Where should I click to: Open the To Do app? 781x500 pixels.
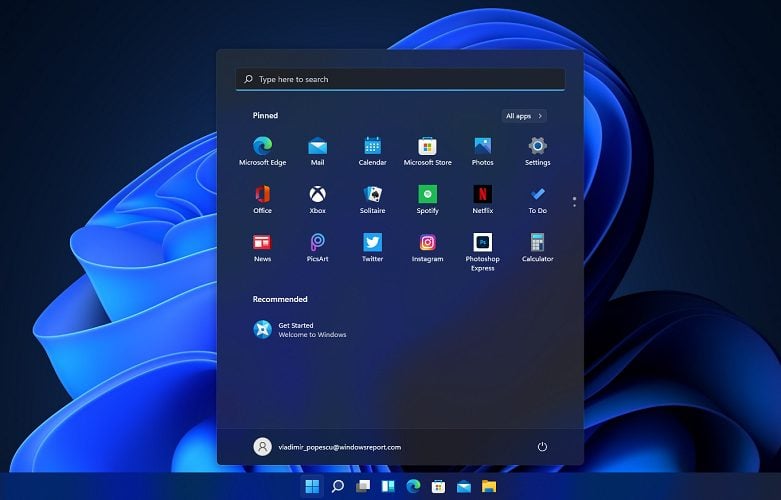tap(537, 199)
